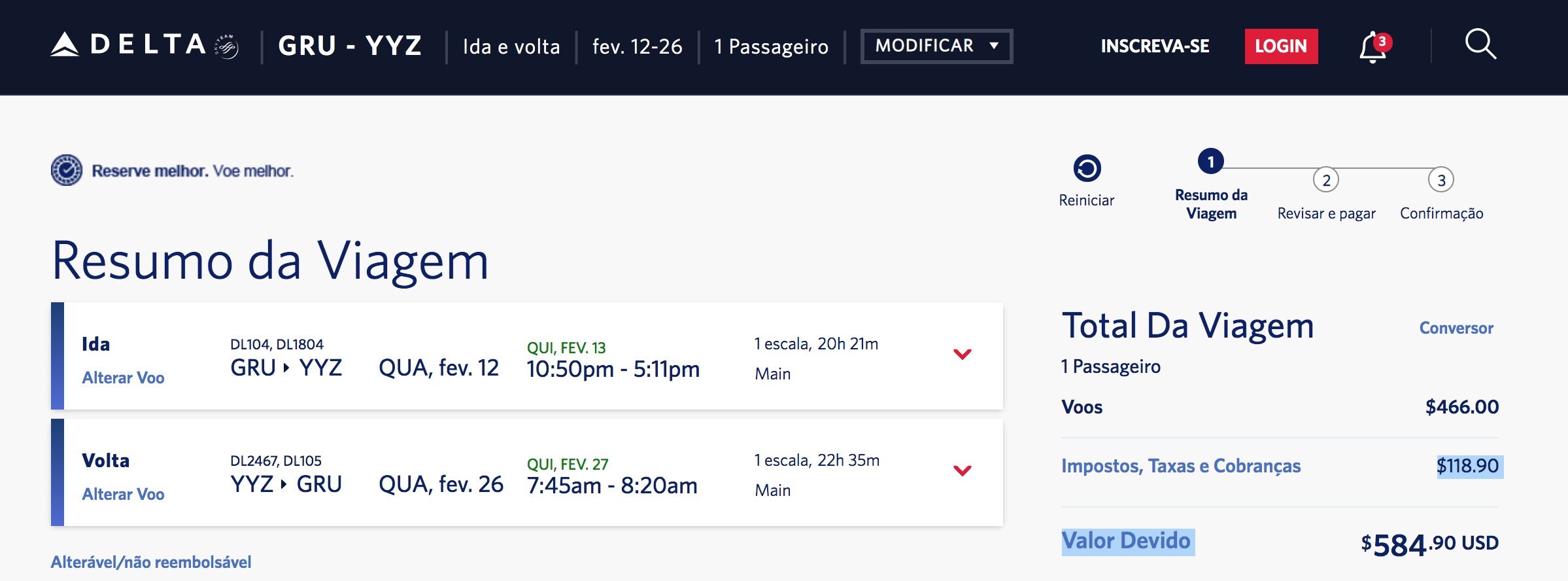Click INSCREVA-SE sign-up link

(1155, 46)
